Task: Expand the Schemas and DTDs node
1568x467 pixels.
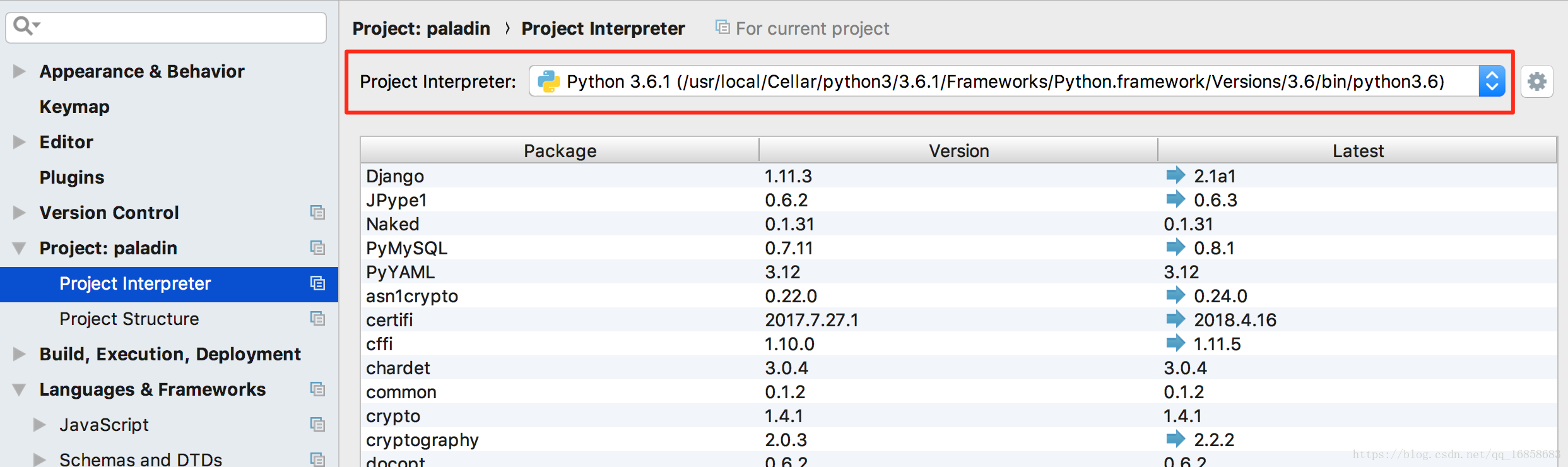Action: tap(40, 459)
